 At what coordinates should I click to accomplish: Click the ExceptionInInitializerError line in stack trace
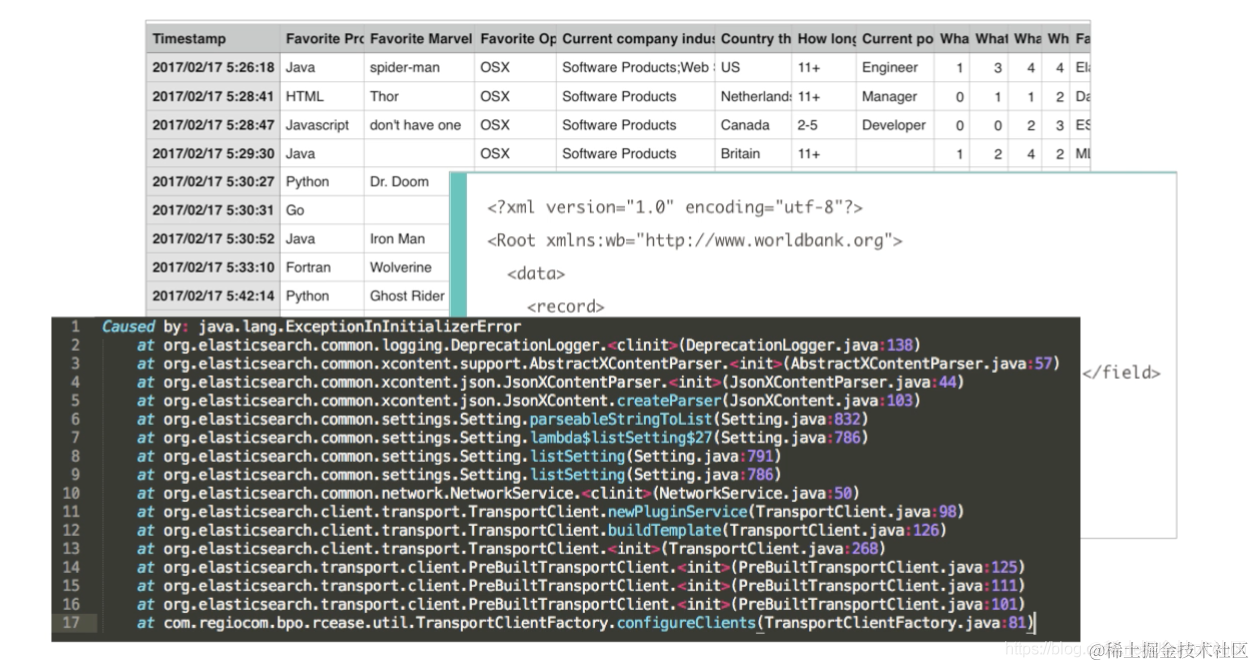pyautogui.click(x=311, y=327)
